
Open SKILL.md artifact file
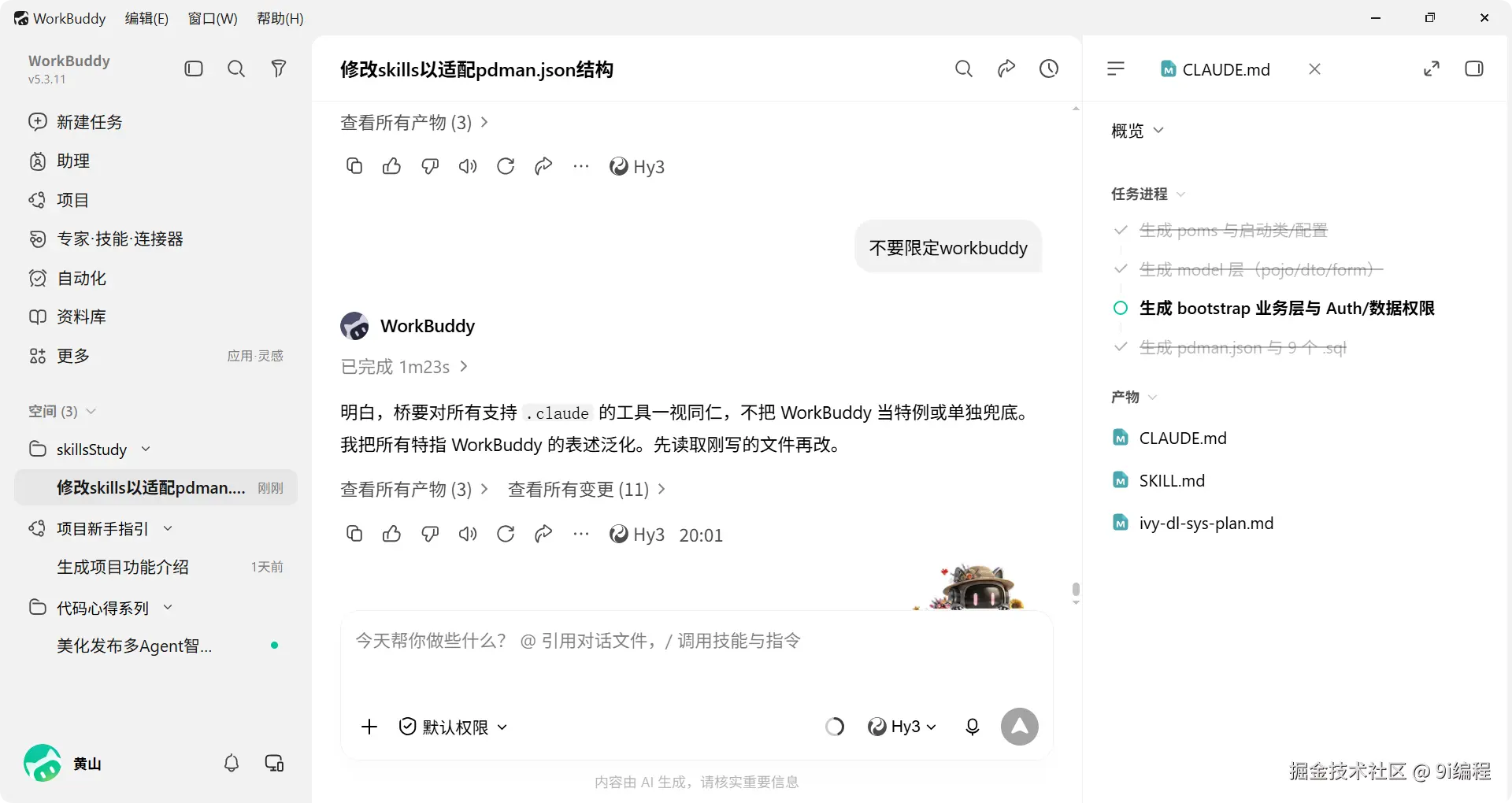click(x=1158, y=480)
